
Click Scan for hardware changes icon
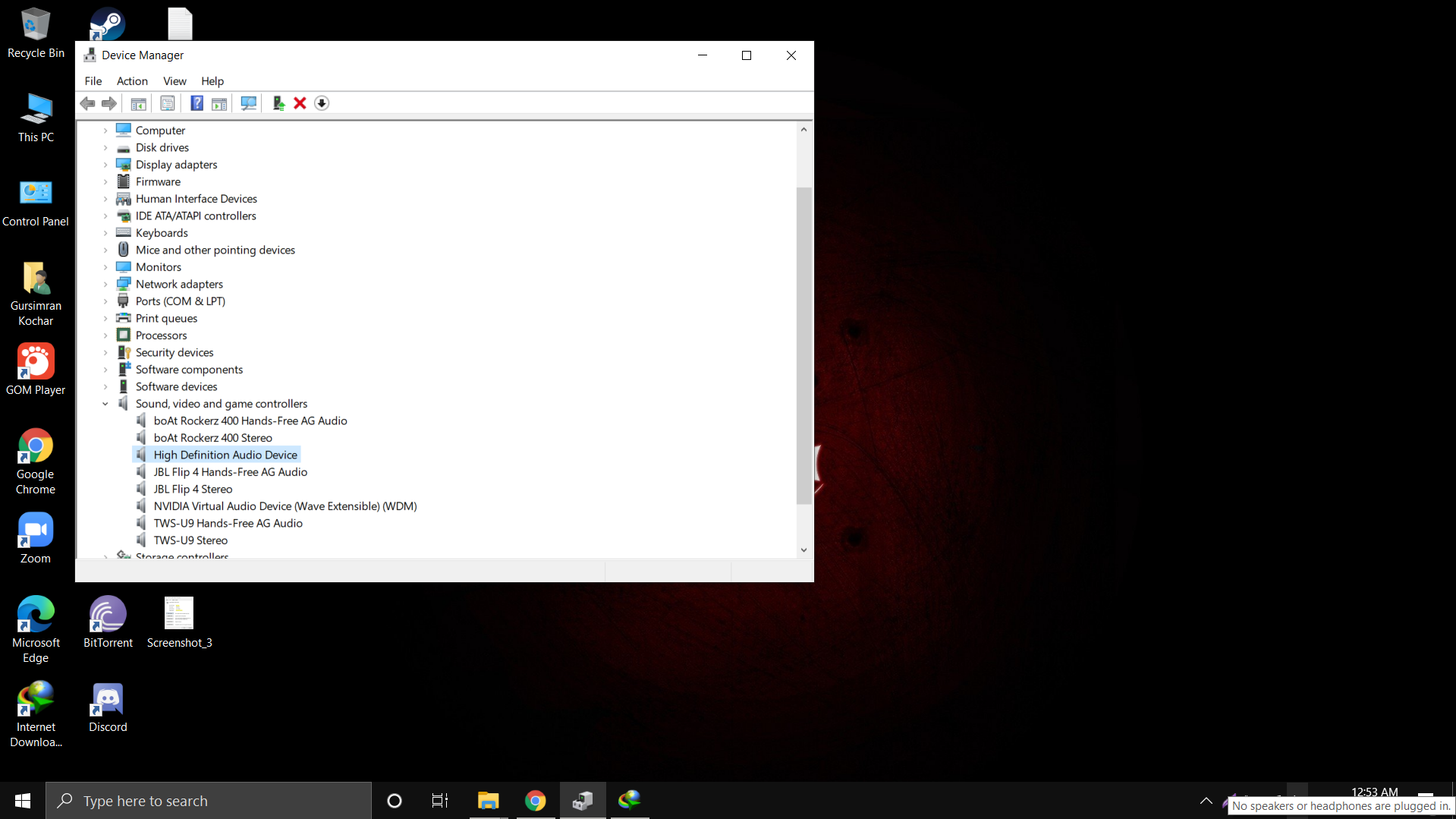[x=248, y=103]
